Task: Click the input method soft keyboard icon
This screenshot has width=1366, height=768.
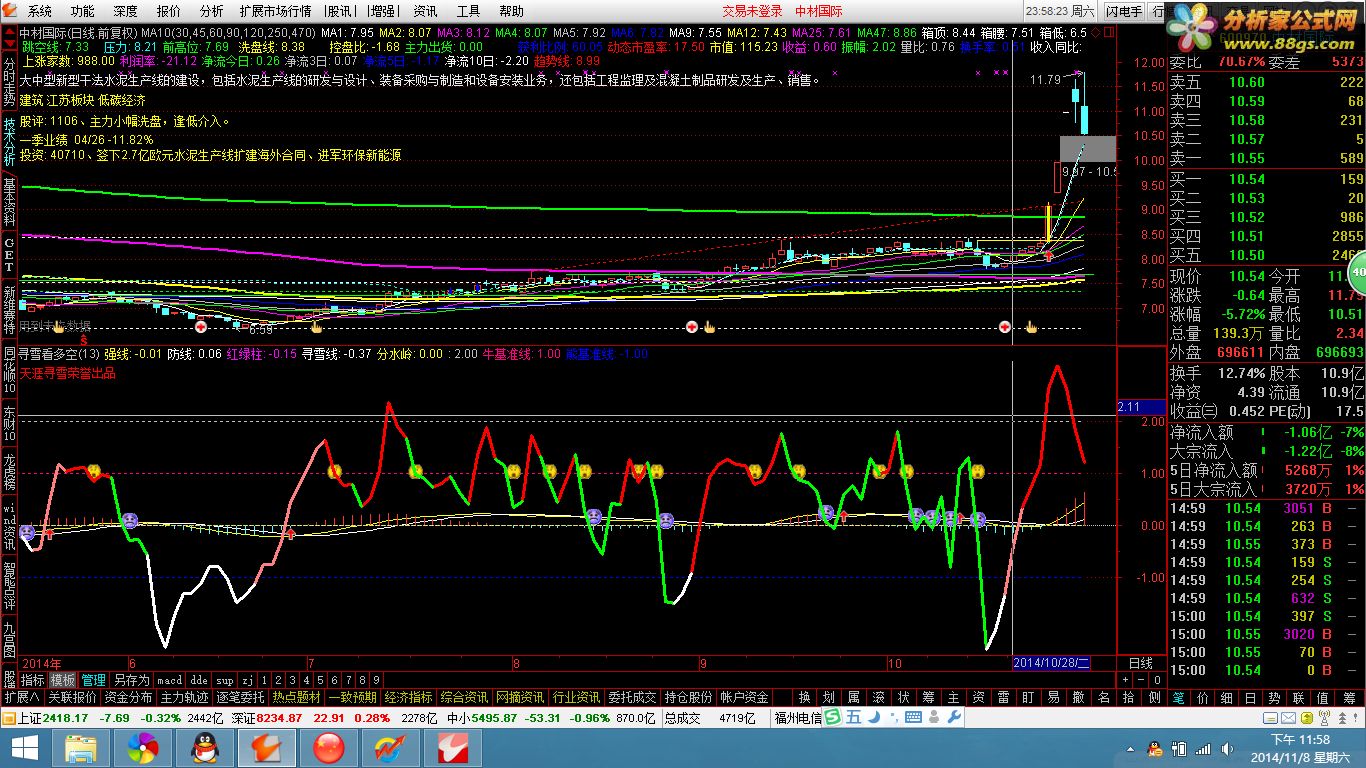Action: pos(913,717)
